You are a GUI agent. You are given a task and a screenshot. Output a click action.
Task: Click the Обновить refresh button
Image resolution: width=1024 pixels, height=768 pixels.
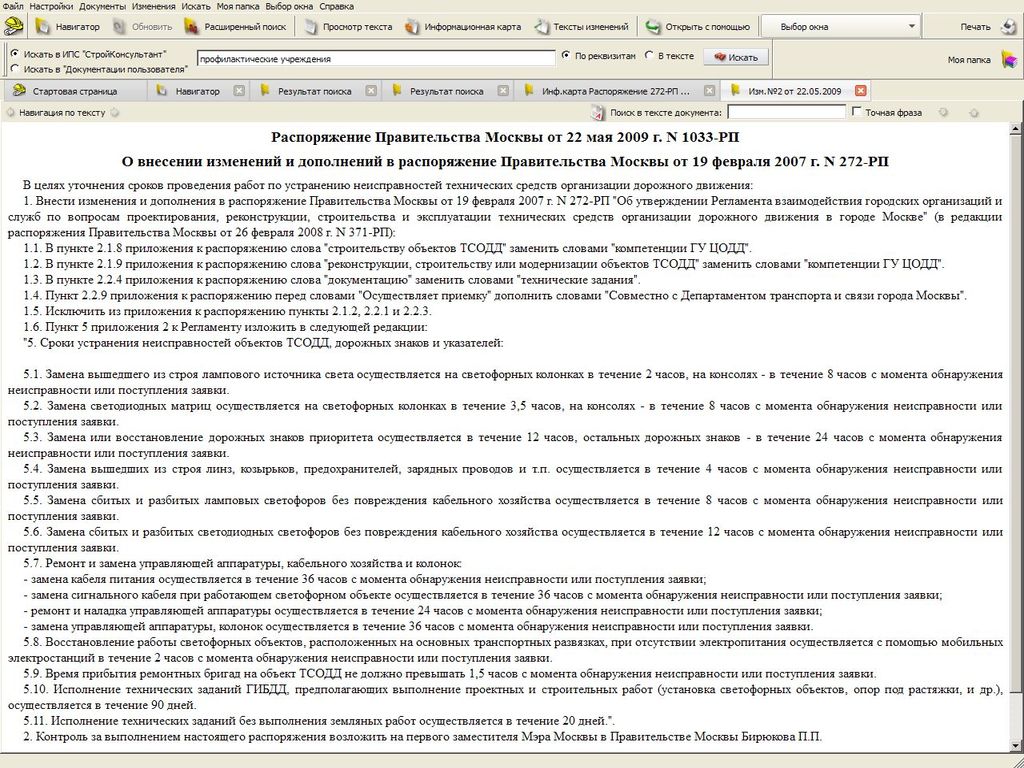(142, 27)
